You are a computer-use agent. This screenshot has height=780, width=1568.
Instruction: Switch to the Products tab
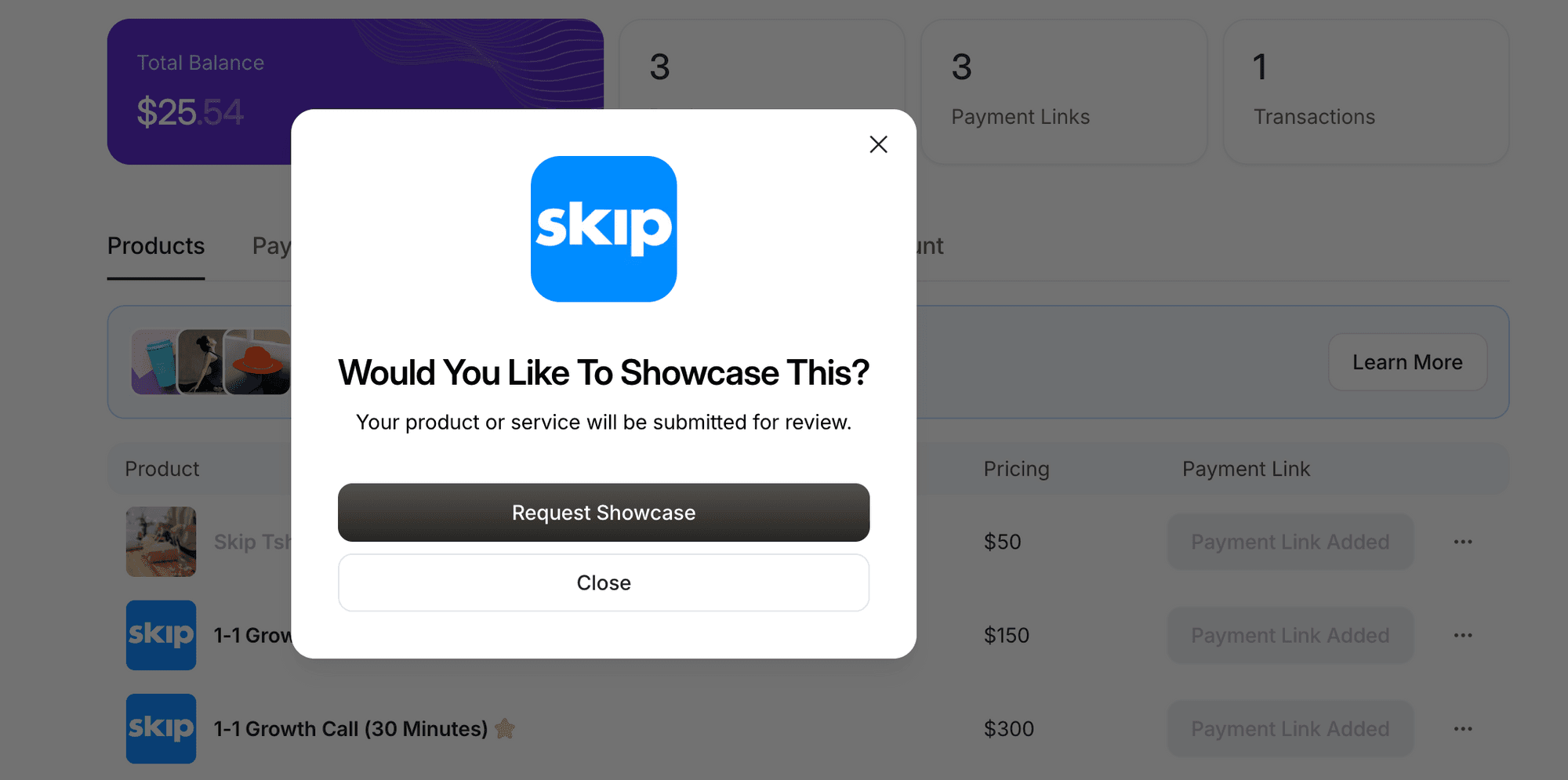[155, 246]
